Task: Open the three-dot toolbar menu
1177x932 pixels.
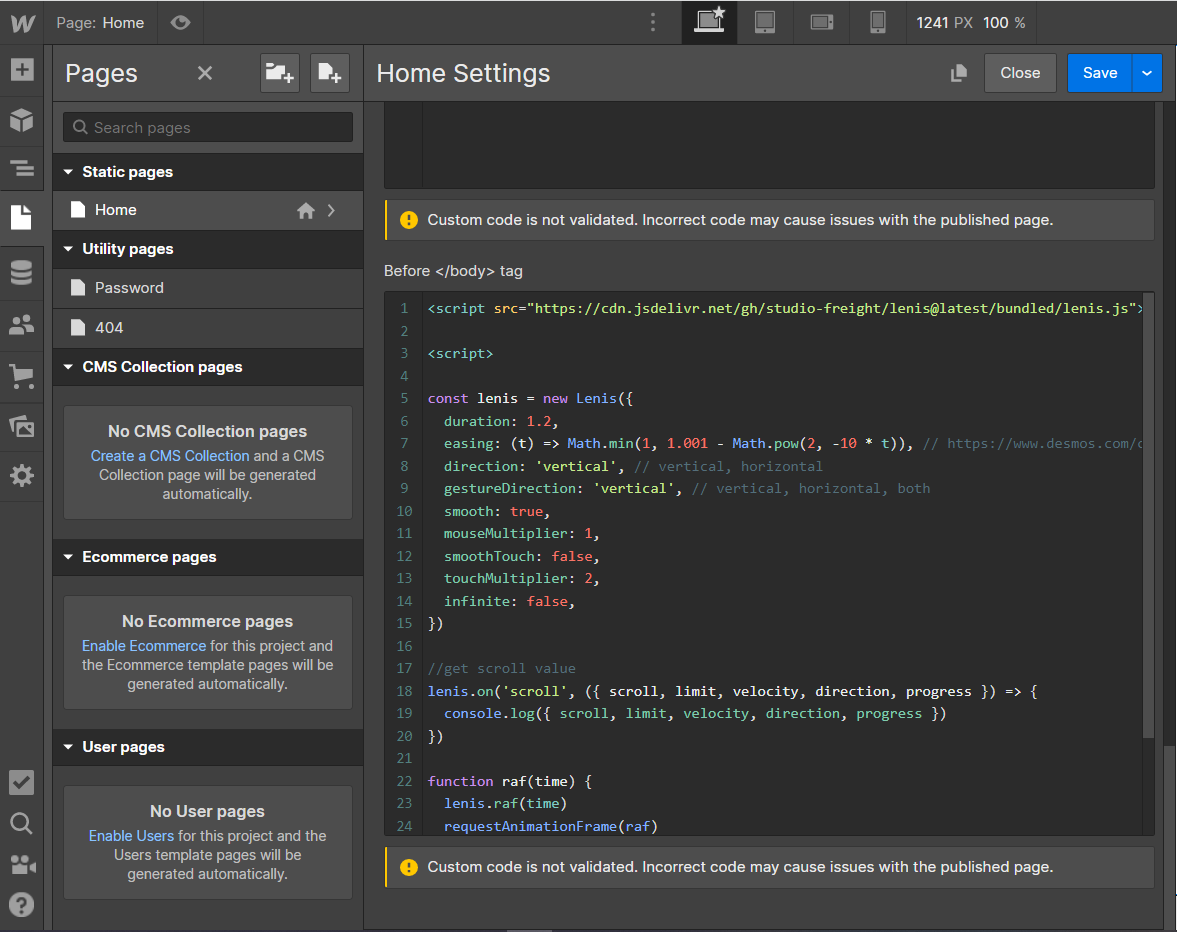Action: click(x=653, y=22)
